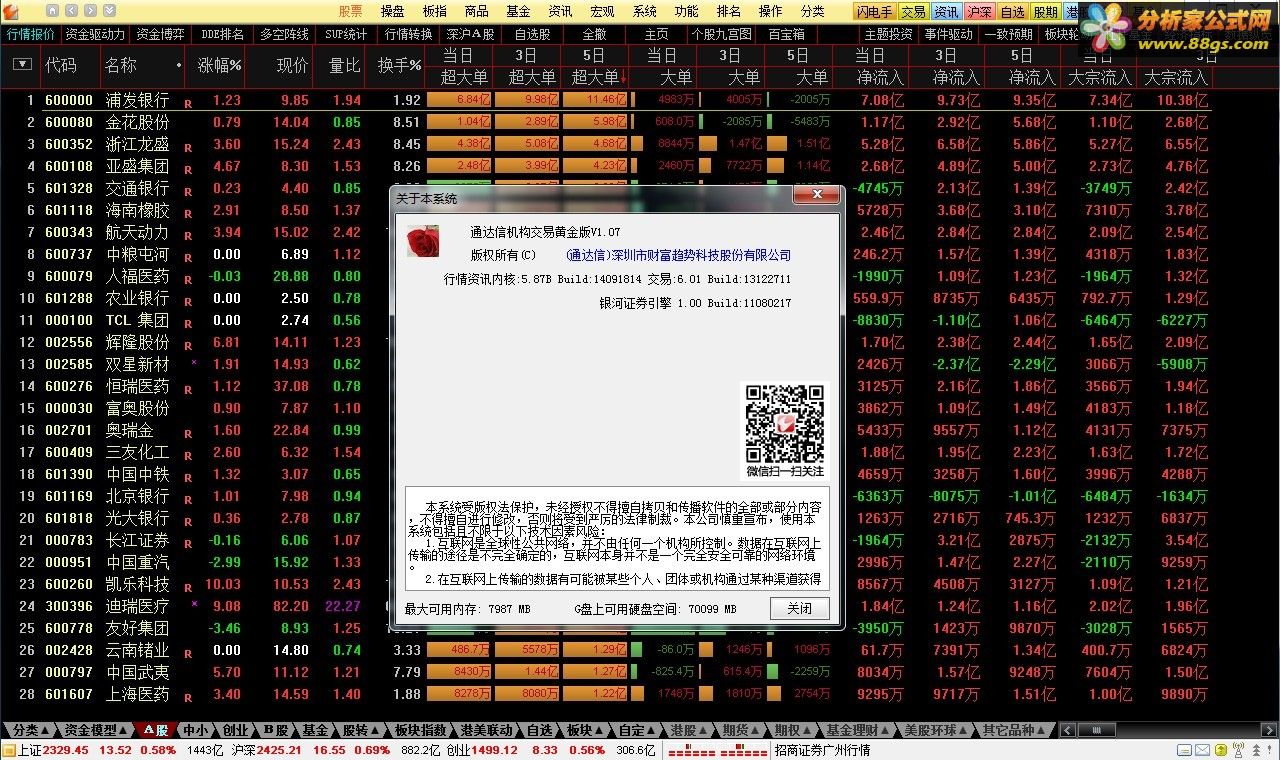Close the about dialog with X
The width and height of the screenshot is (1280, 760).
[816, 195]
